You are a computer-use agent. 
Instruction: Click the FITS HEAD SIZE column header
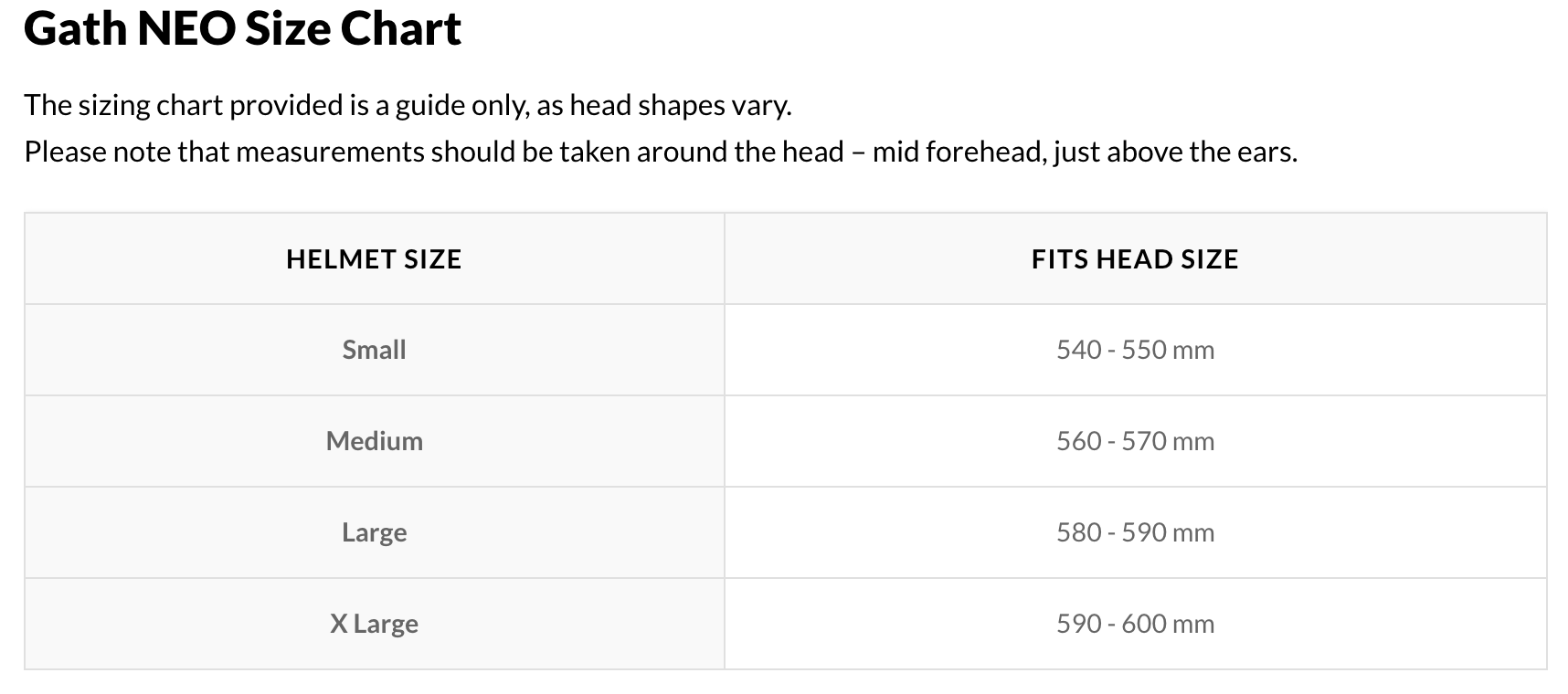pos(1135,259)
